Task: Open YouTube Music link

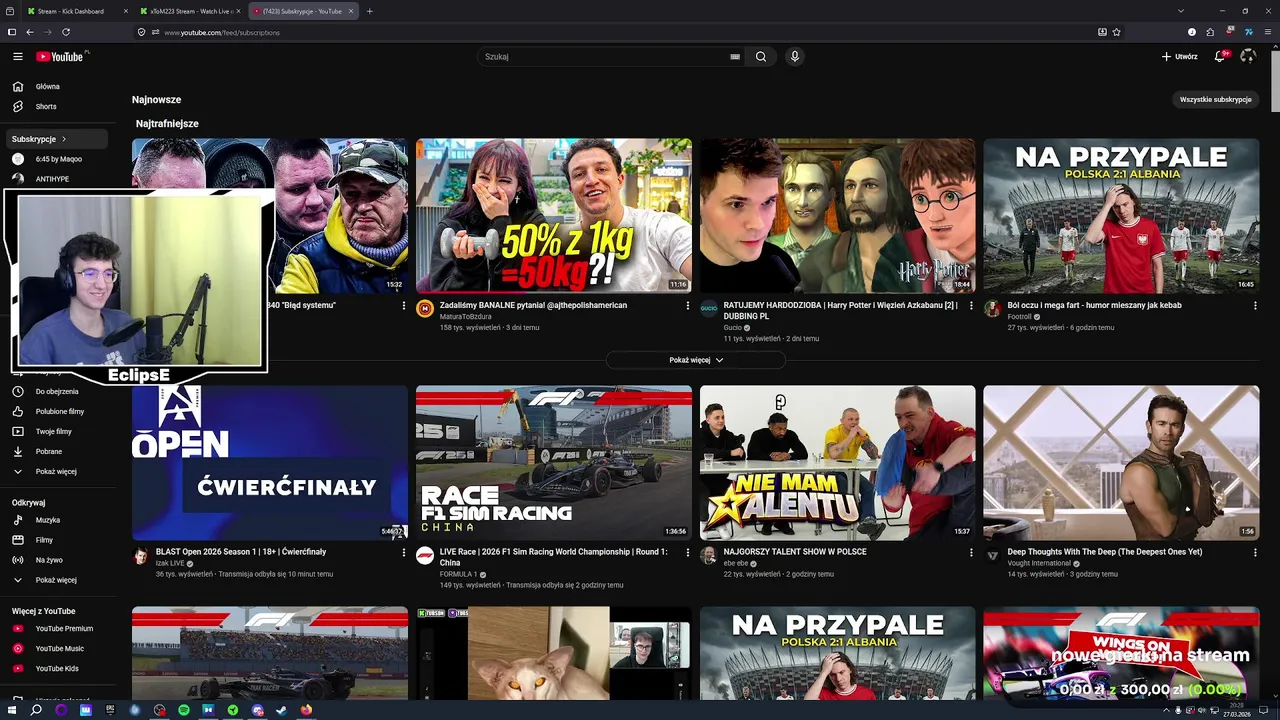Action: [x=58, y=649]
